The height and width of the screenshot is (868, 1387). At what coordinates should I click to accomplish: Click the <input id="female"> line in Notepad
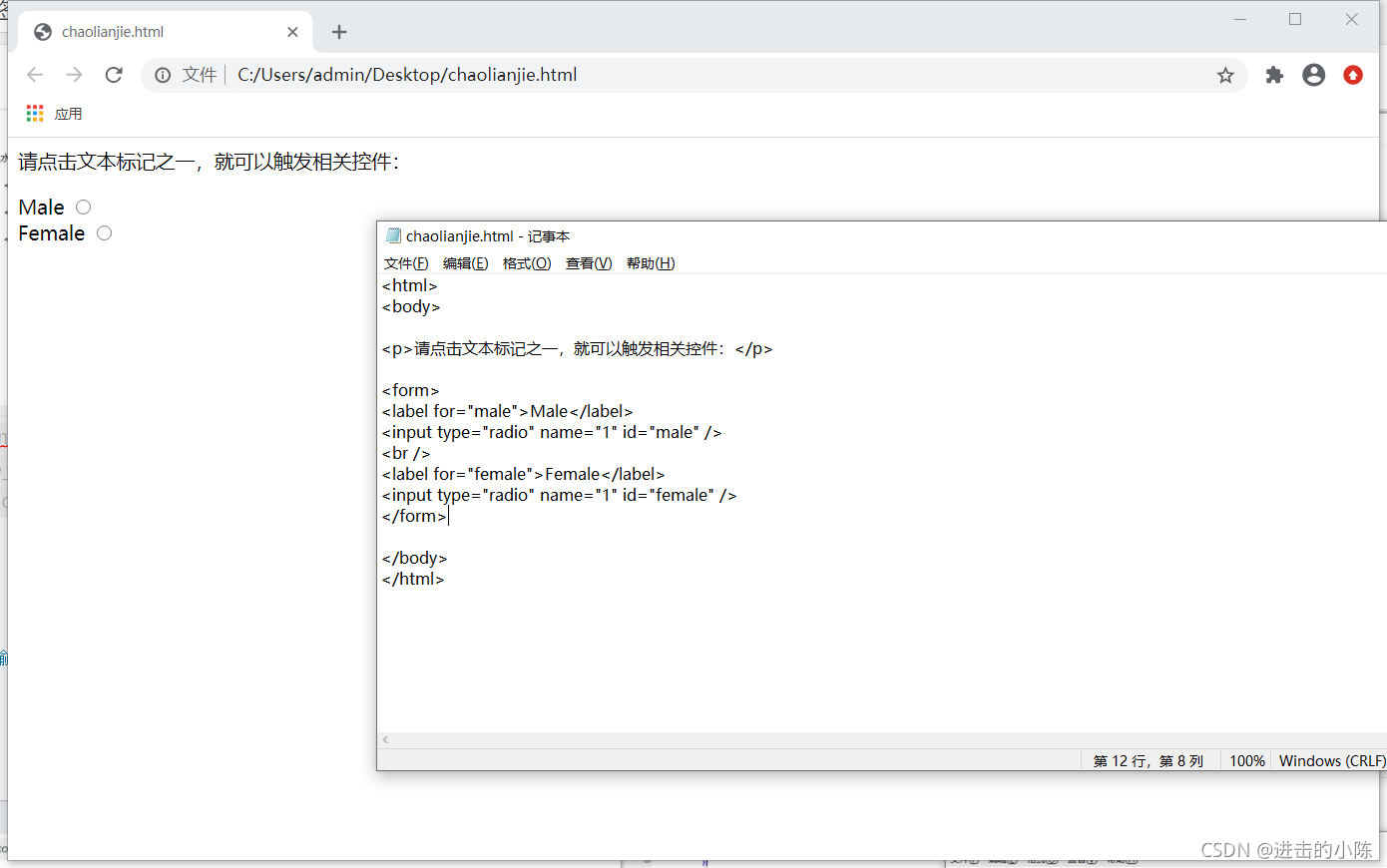click(x=559, y=495)
